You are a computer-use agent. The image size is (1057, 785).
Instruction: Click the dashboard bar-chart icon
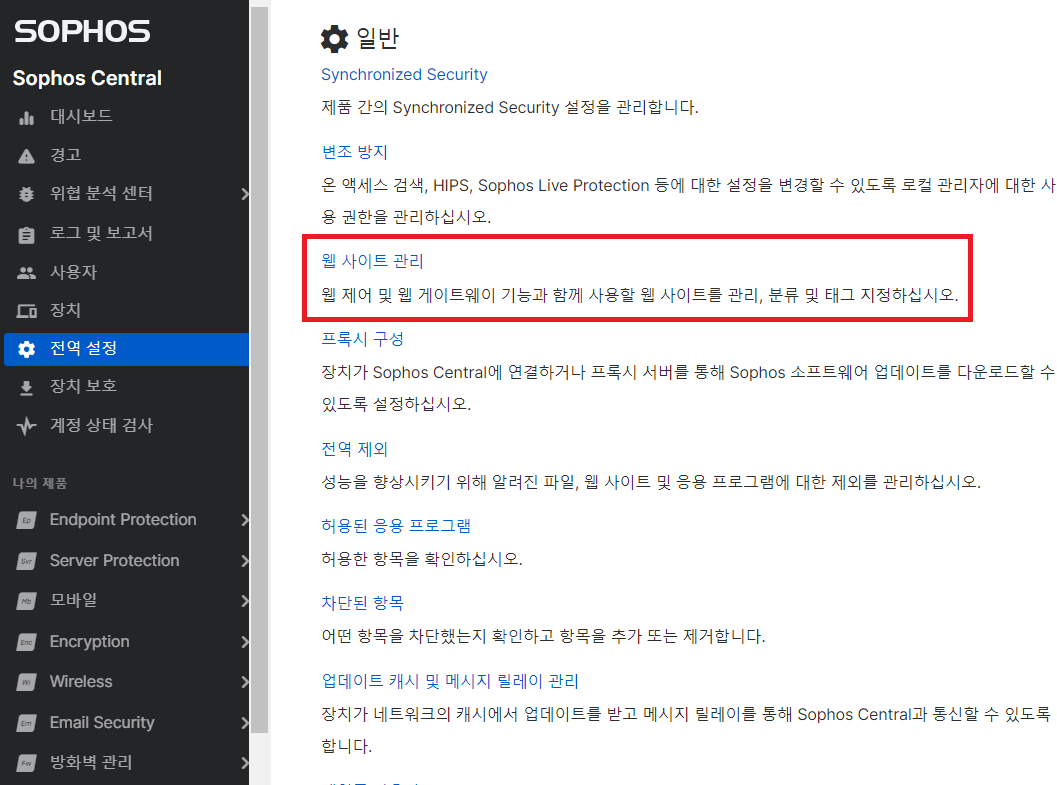[26, 118]
